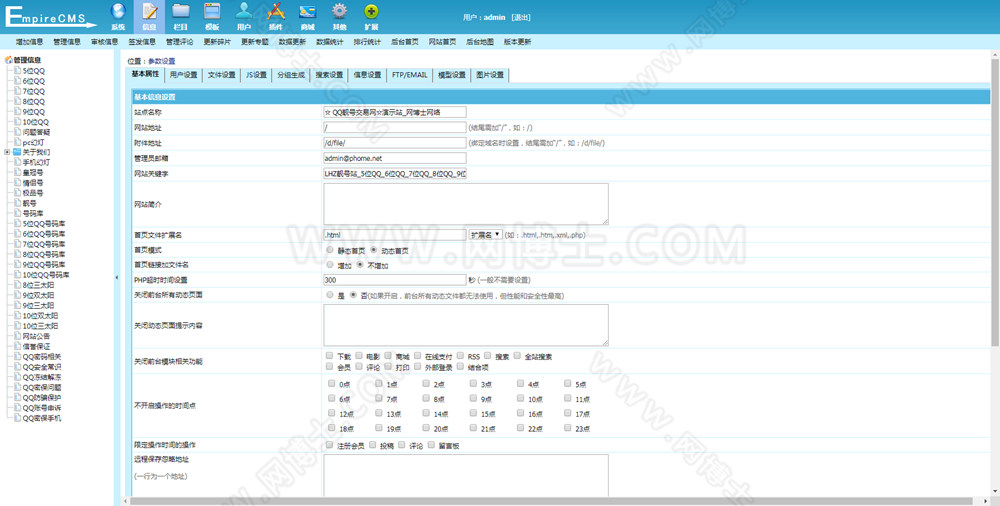Viewport: 1000px width, 506px height.
Task: Click the document icon beside 问题答疑
Action: (18, 132)
